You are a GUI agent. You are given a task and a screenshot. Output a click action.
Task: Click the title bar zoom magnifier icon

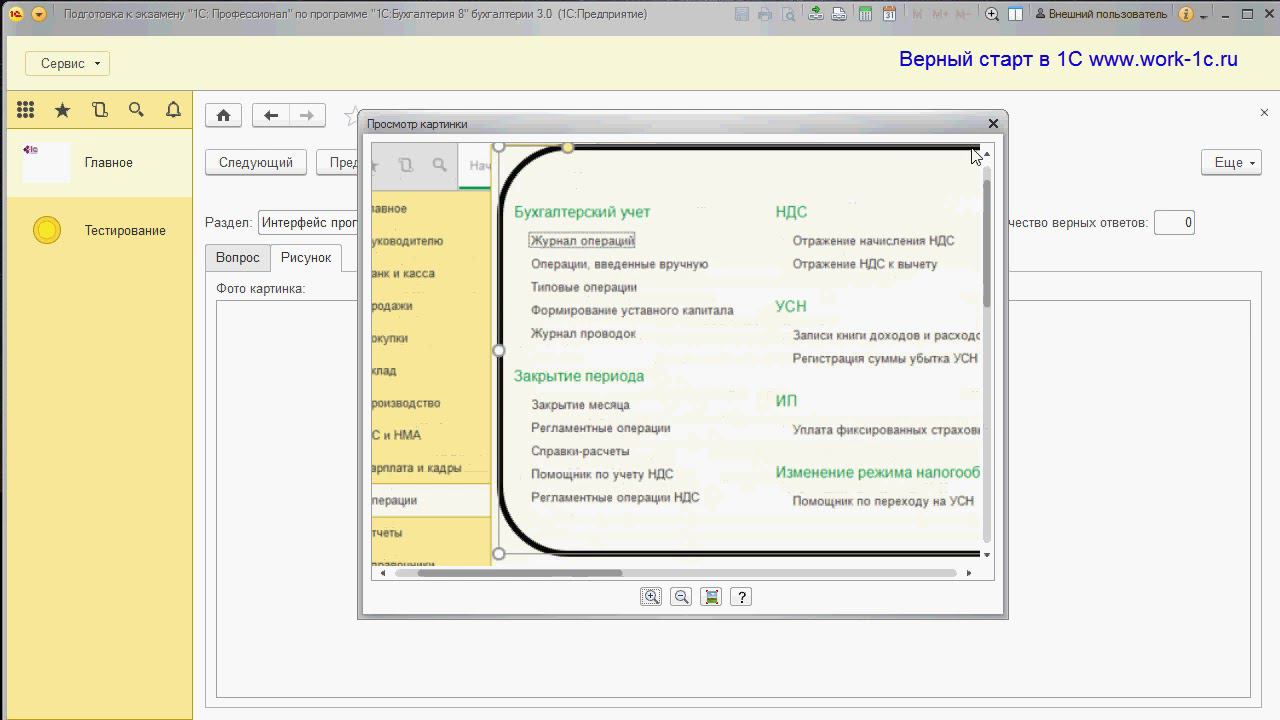tap(992, 14)
